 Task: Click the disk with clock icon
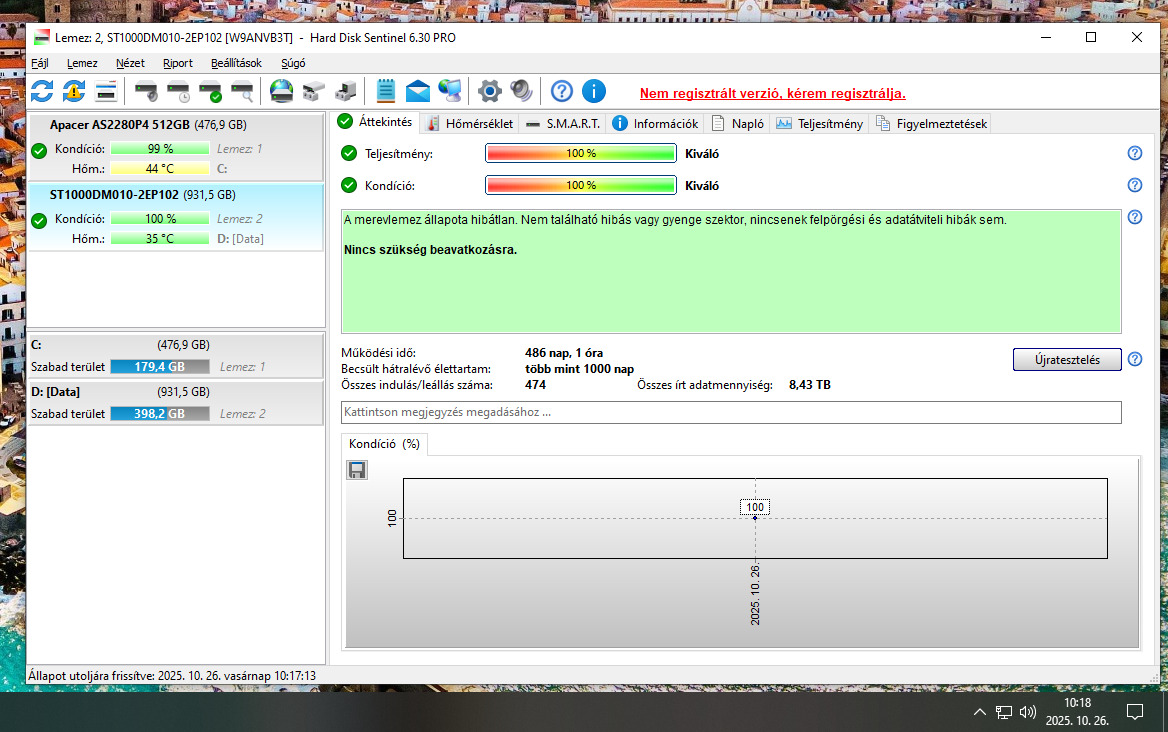click(x=179, y=92)
